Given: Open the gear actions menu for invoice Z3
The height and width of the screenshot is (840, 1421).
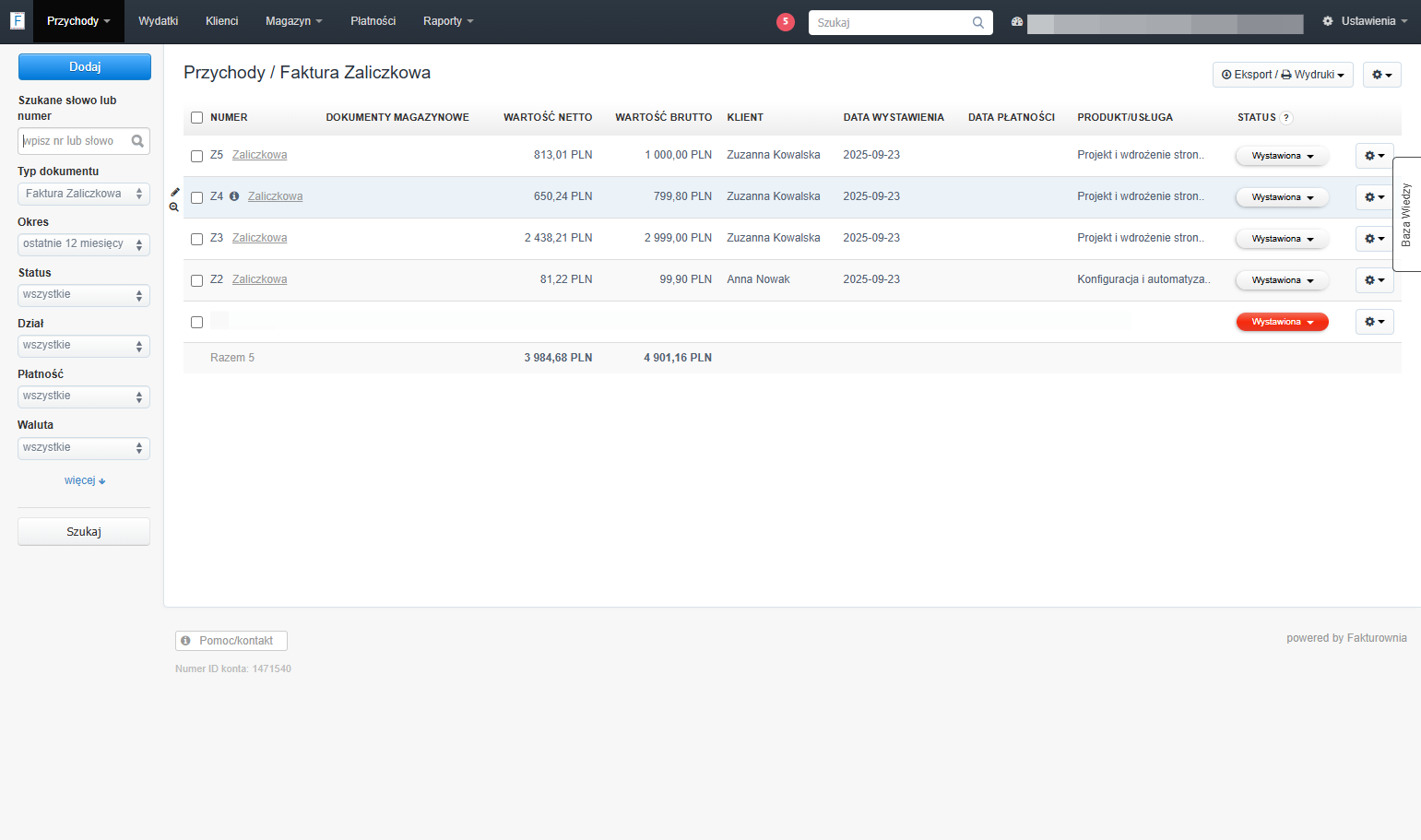Looking at the screenshot, I should pos(1374,239).
